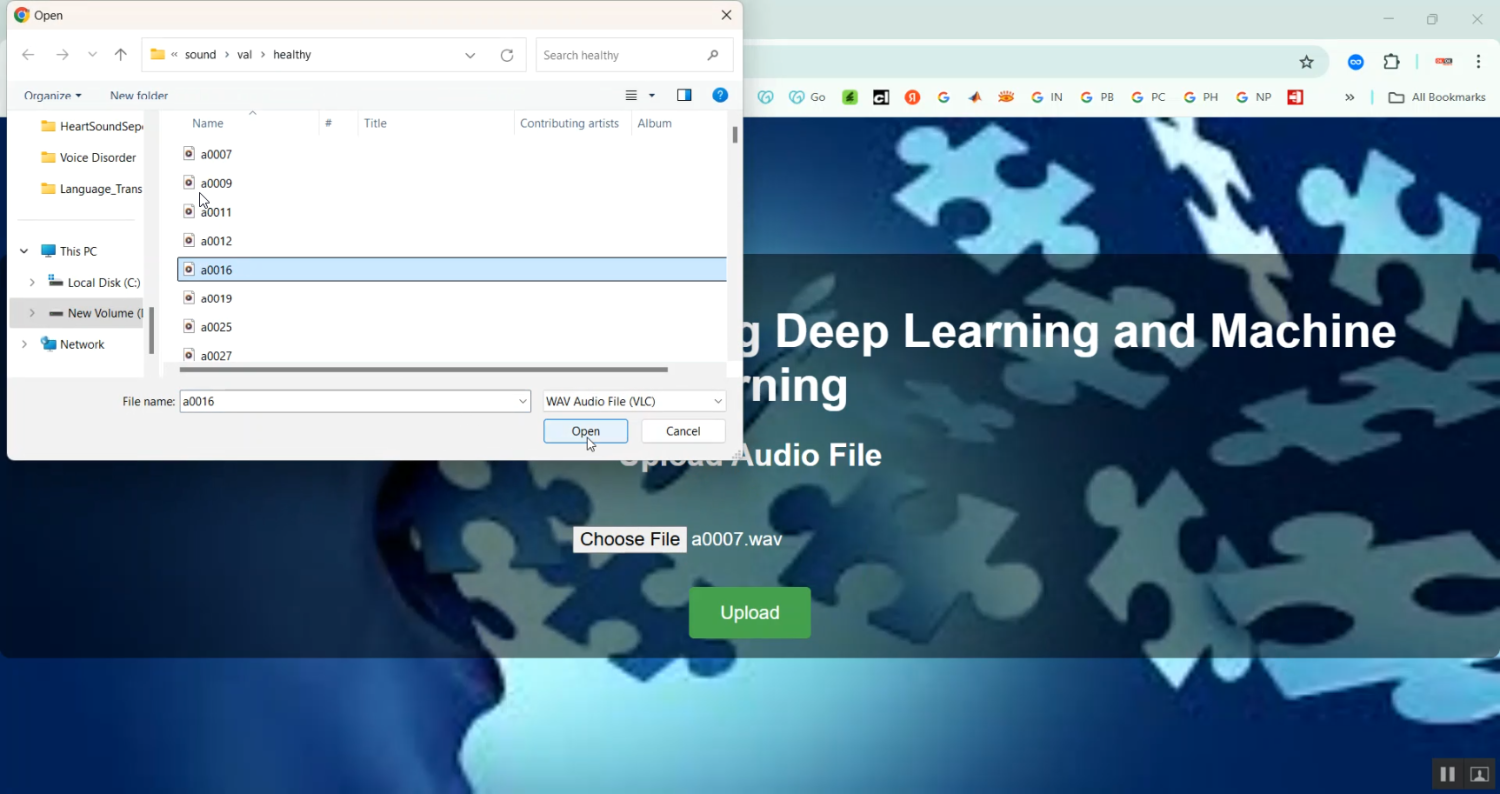This screenshot has height=794, width=1500.
Task: Click the Back arrow in file dialog
Action: [28, 55]
